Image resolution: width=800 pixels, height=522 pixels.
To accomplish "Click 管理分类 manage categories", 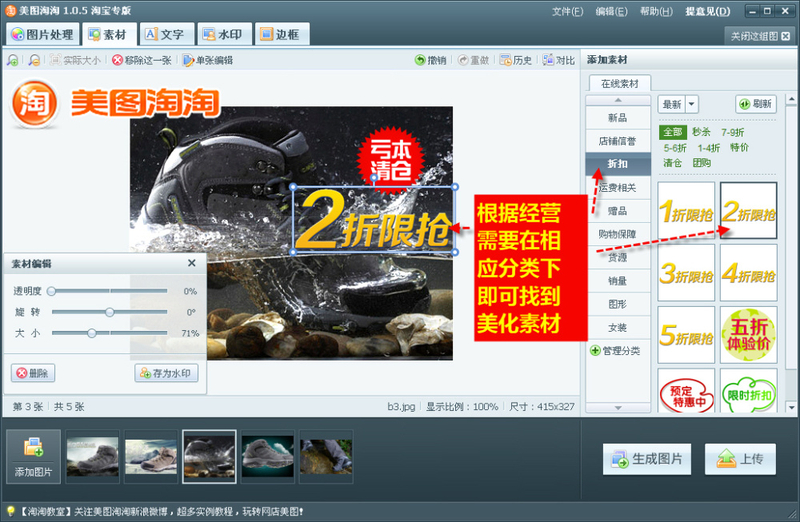I will coord(615,351).
